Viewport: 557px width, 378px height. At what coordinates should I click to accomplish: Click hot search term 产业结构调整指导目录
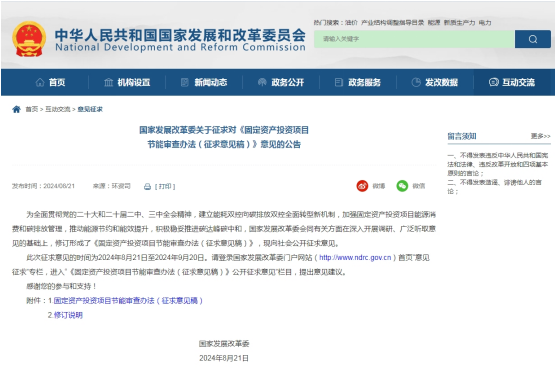pyautogui.click(x=393, y=23)
